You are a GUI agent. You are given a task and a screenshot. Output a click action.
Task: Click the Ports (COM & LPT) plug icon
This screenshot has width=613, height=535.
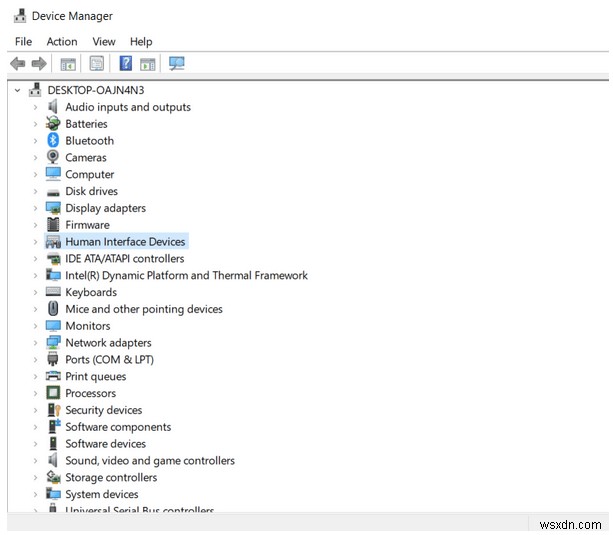click(53, 359)
